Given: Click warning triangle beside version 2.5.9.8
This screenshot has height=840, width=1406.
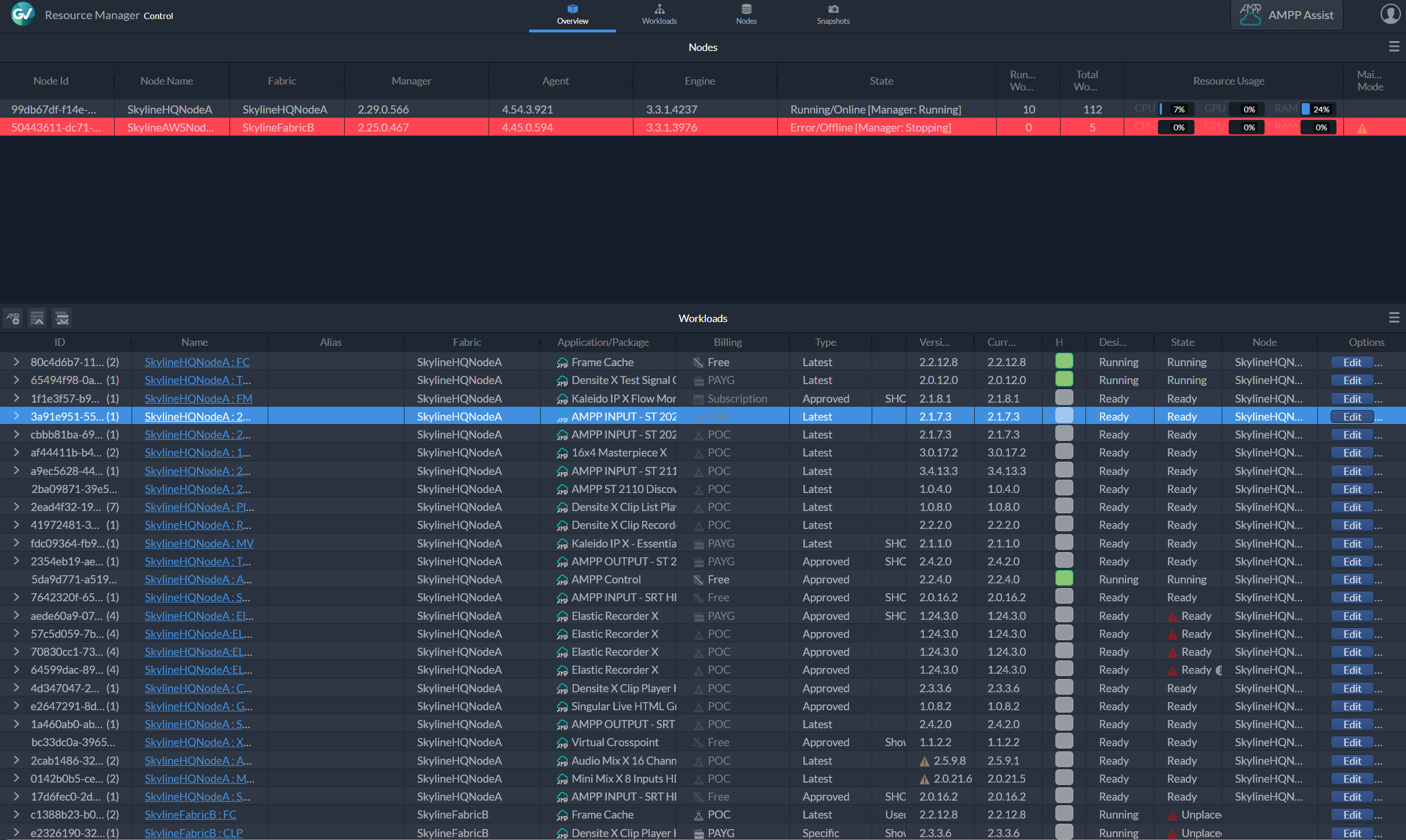Looking at the screenshot, I should (924, 761).
